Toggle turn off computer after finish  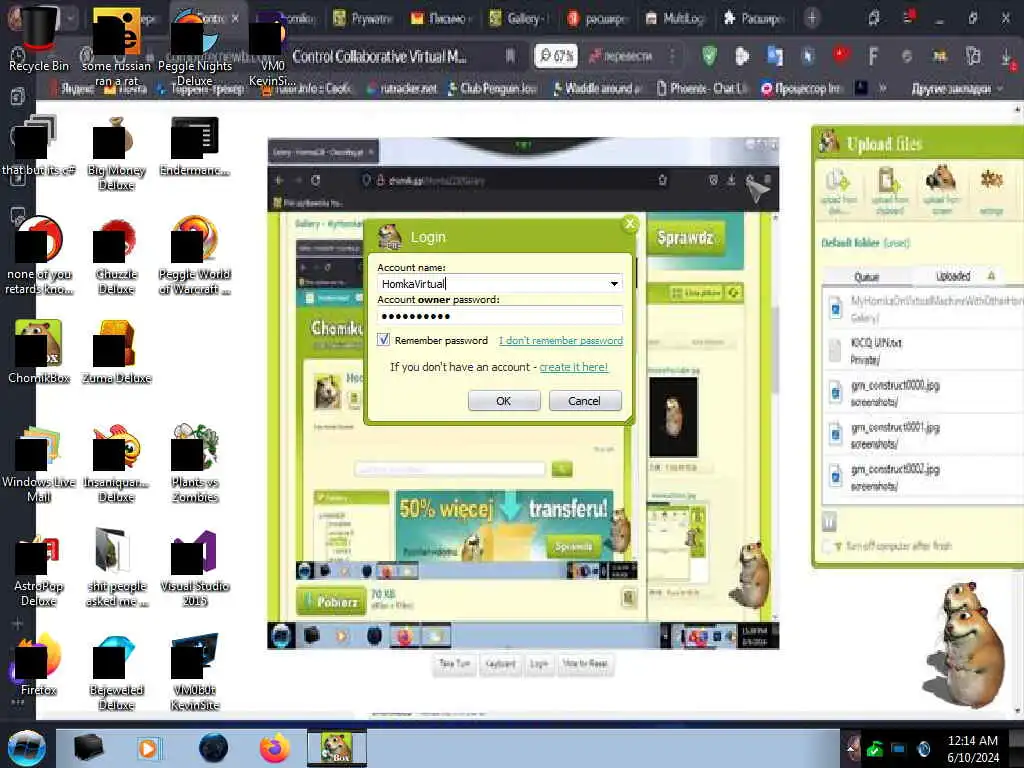point(829,546)
